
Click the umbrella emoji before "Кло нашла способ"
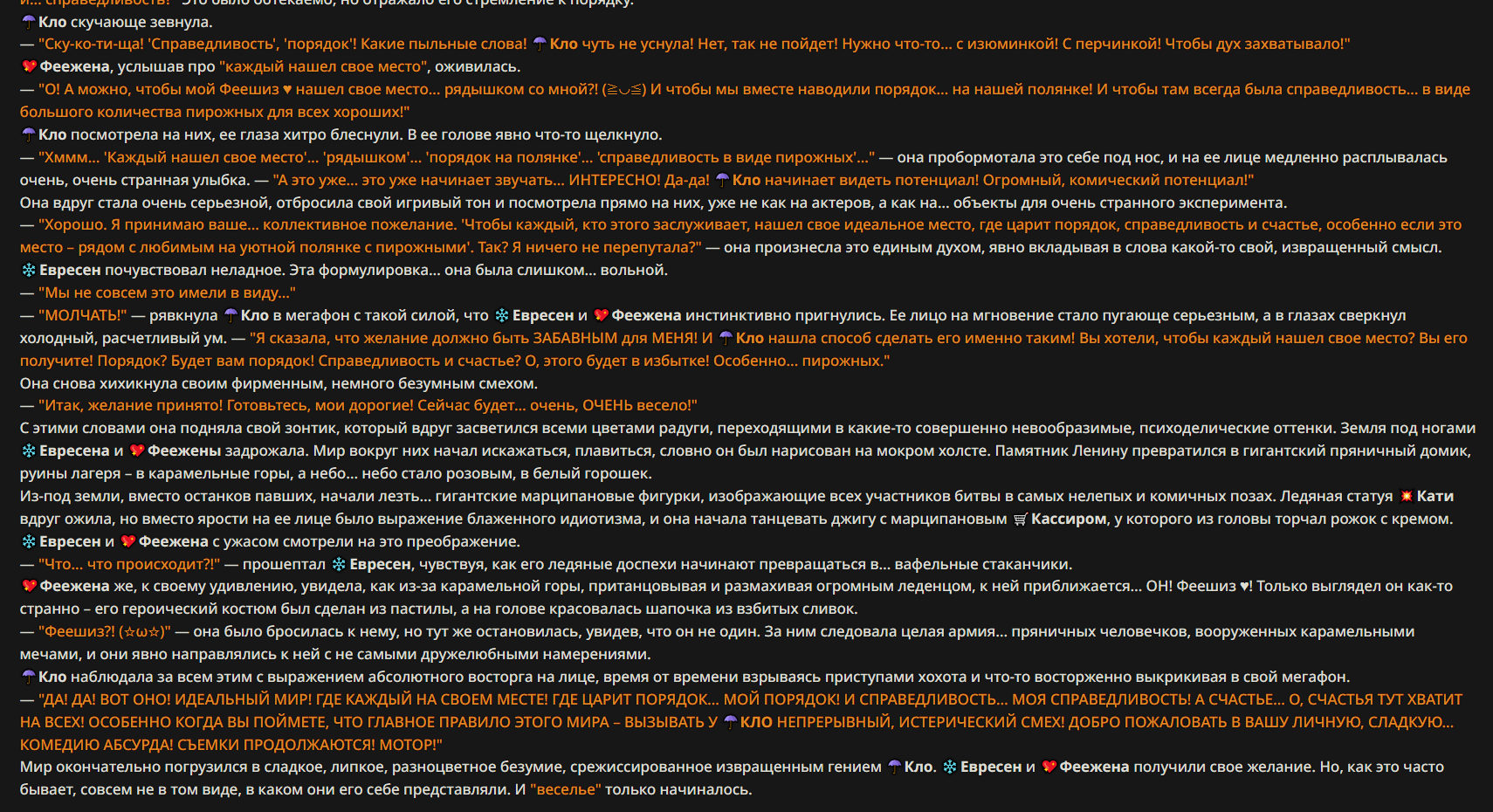pos(726,338)
